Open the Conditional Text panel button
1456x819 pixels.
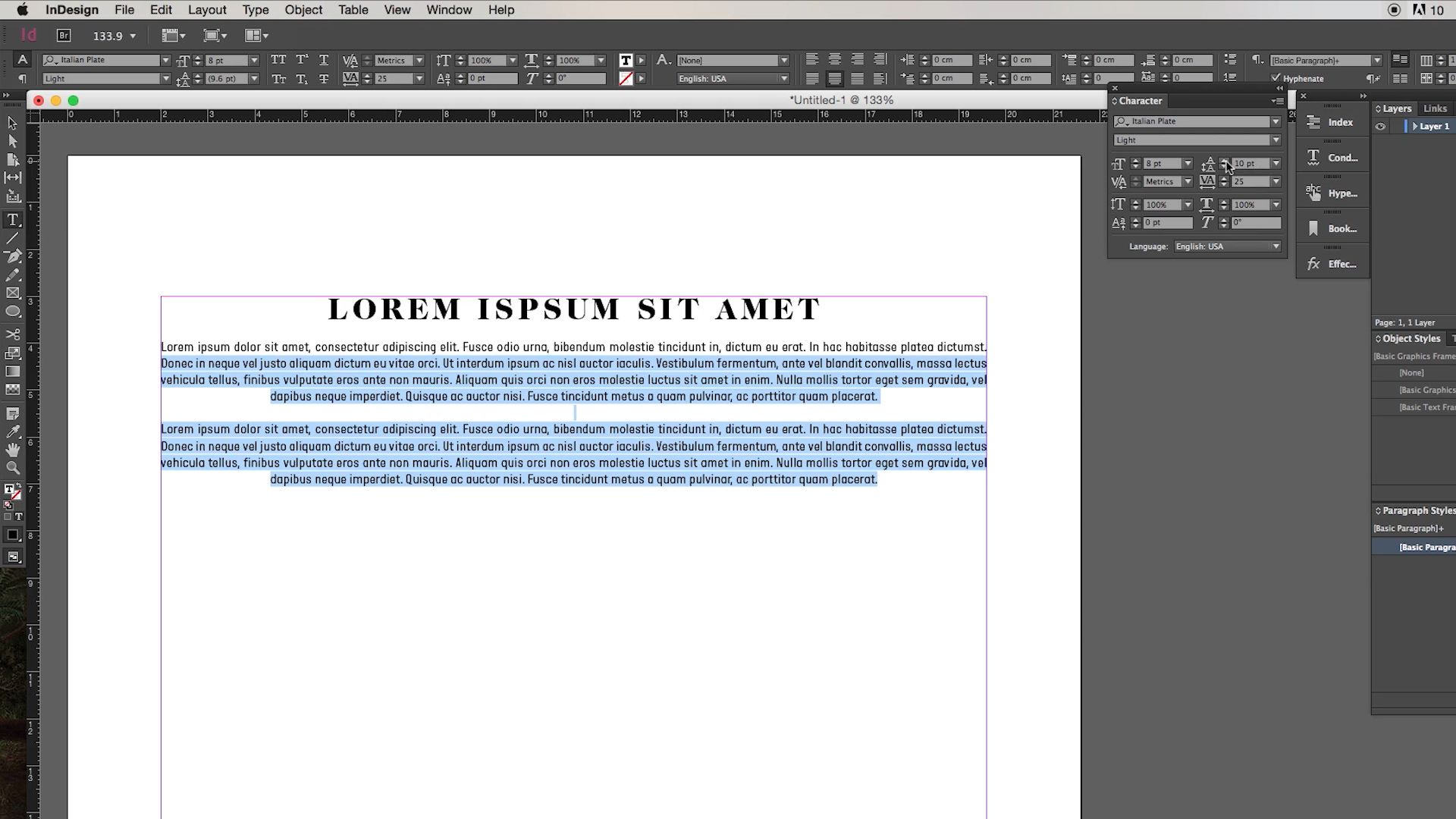[1332, 158]
